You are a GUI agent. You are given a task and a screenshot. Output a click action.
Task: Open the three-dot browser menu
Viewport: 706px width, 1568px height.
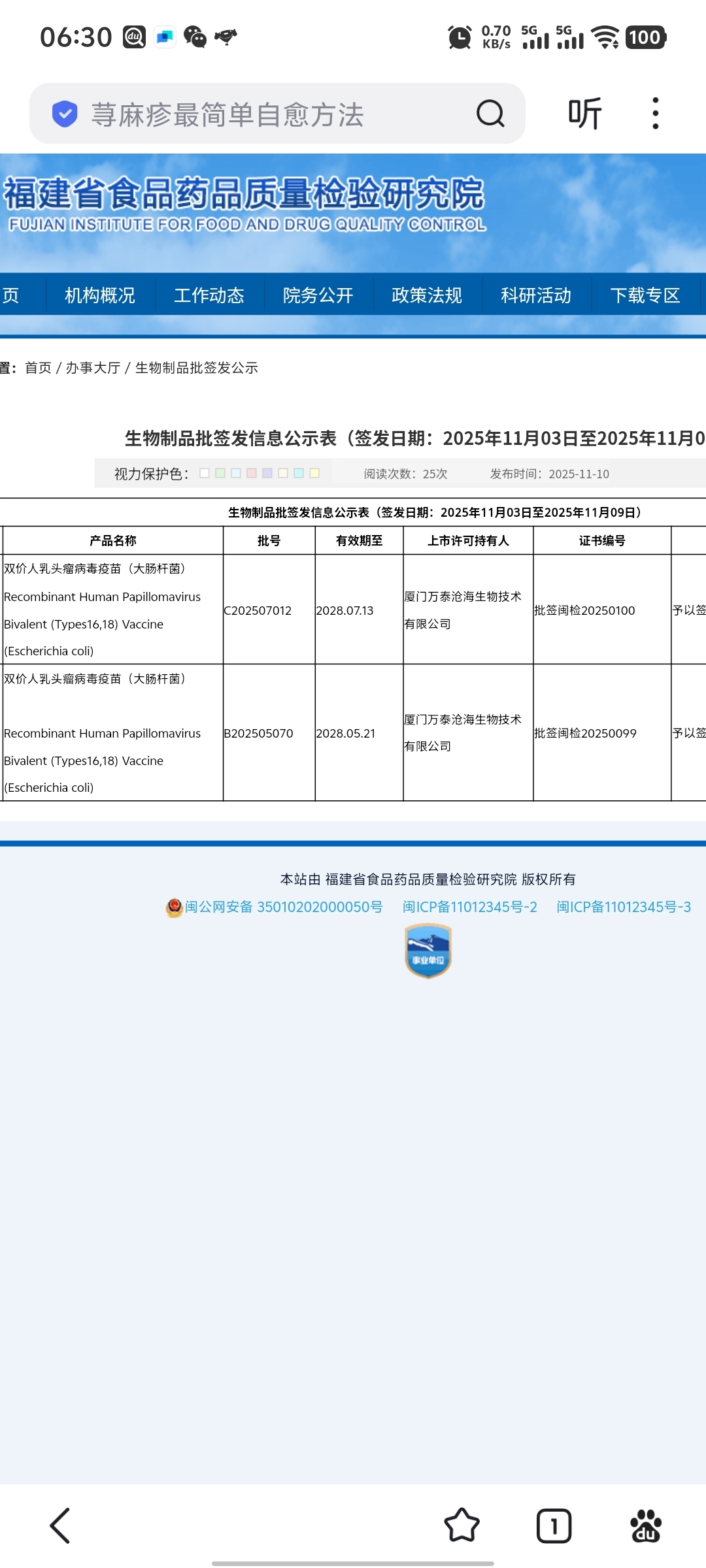click(655, 114)
